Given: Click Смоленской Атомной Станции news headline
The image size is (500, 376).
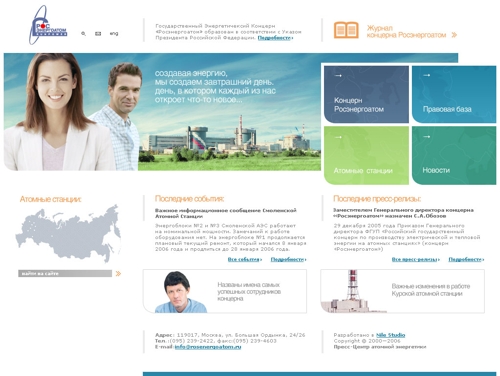Looking at the screenshot, I should (226, 213).
